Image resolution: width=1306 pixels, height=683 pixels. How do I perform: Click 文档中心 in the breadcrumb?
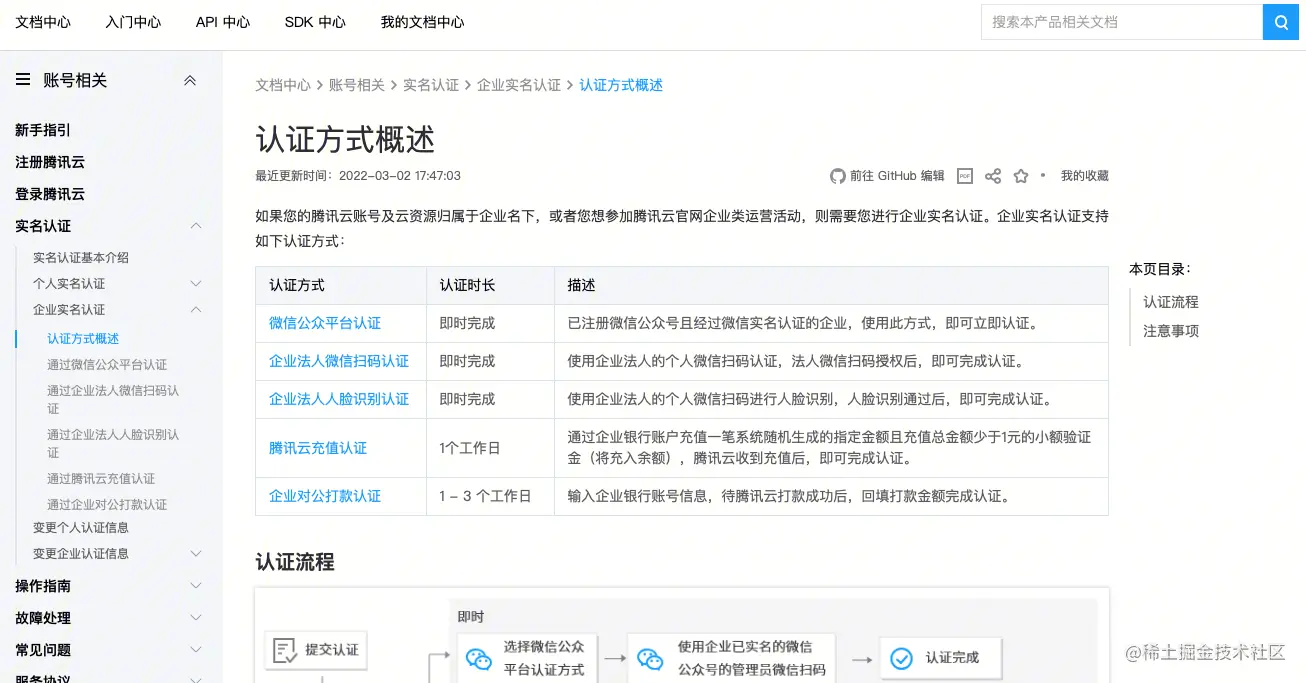coord(283,85)
